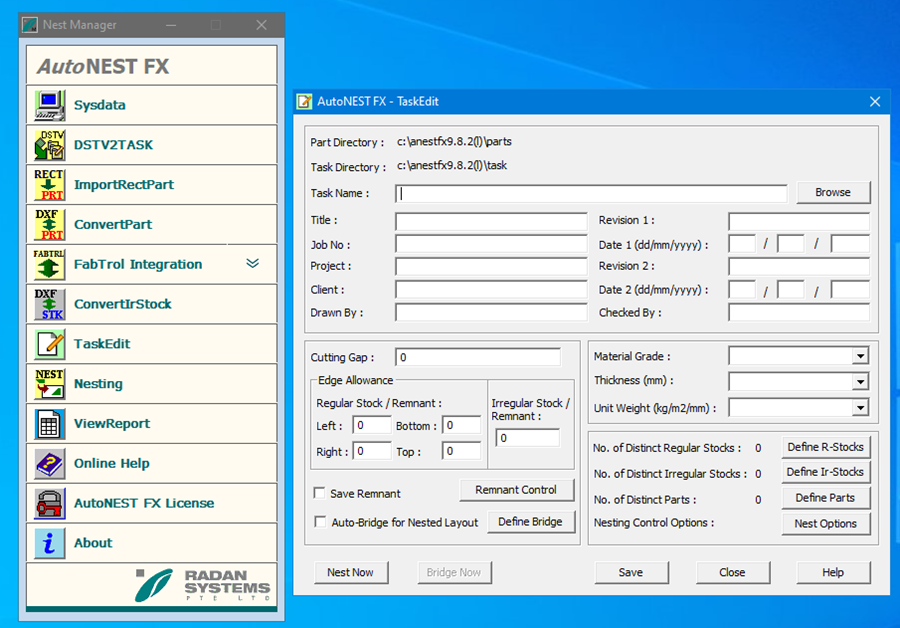Image resolution: width=900 pixels, height=628 pixels.
Task: Open the Thickness (mm) dropdown
Action: pyautogui.click(x=860, y=382)
